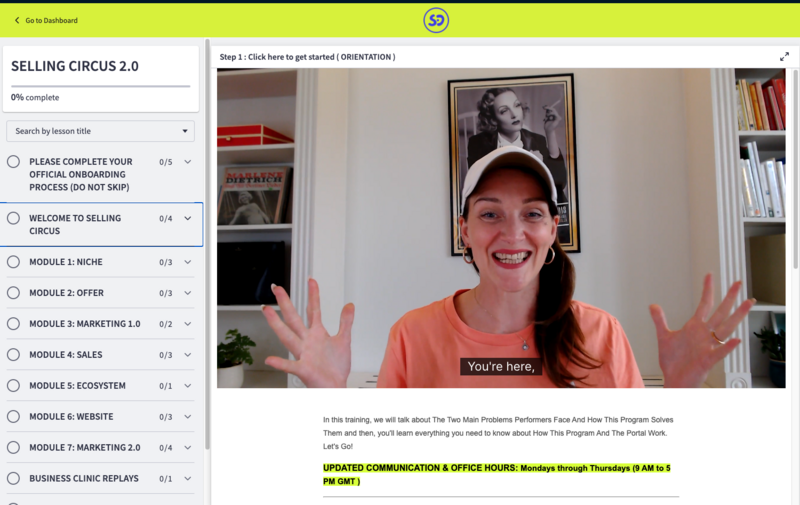800x505 pixels.
Task: Open MODULE 4: SALES section title
Action: pos(66,355)
